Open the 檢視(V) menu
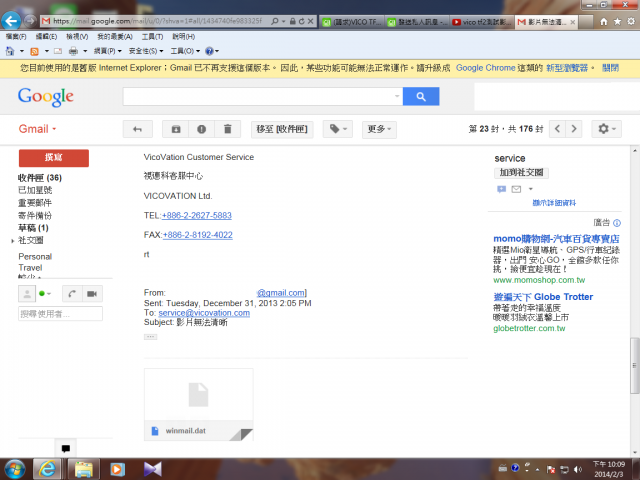 77,37
